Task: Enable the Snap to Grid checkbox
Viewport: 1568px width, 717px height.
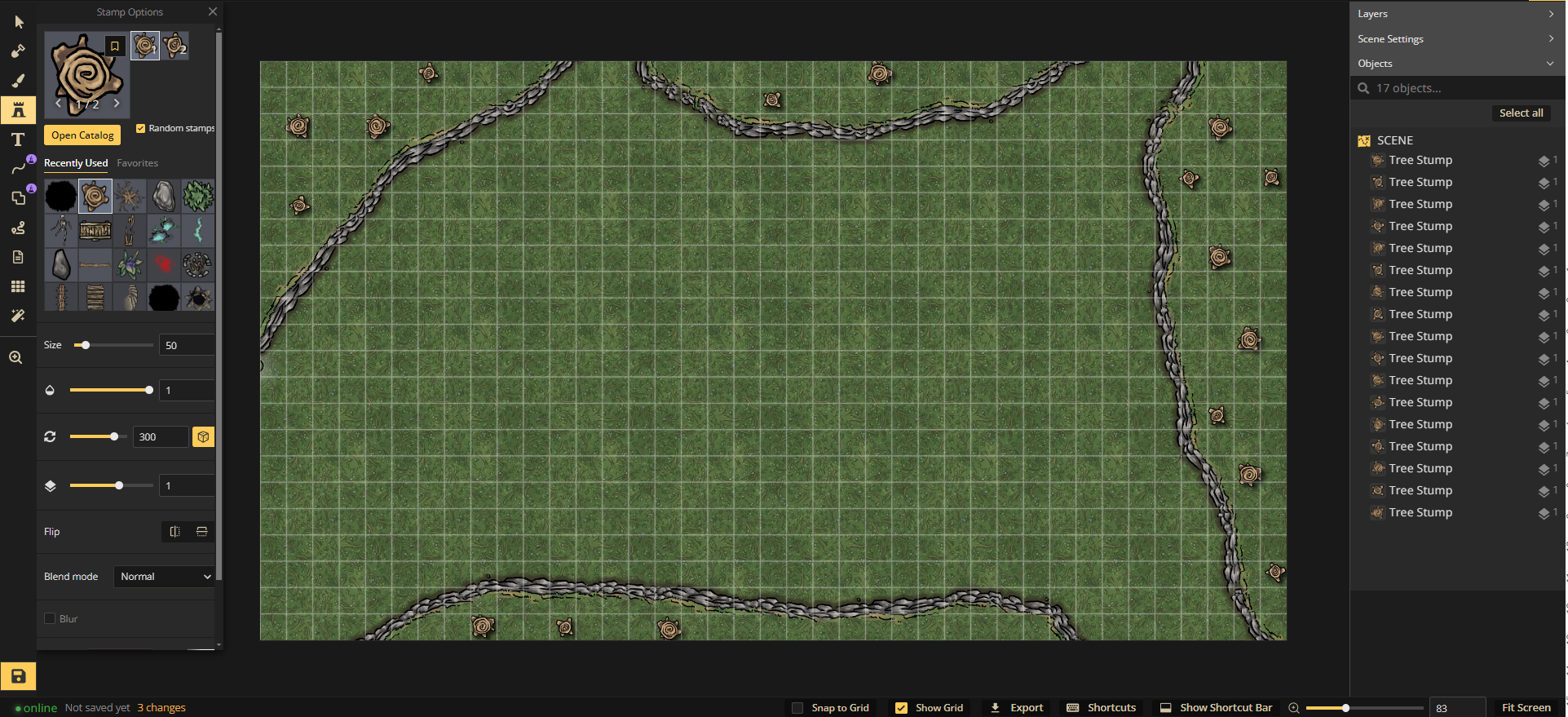Action: (x=797, y=708)
